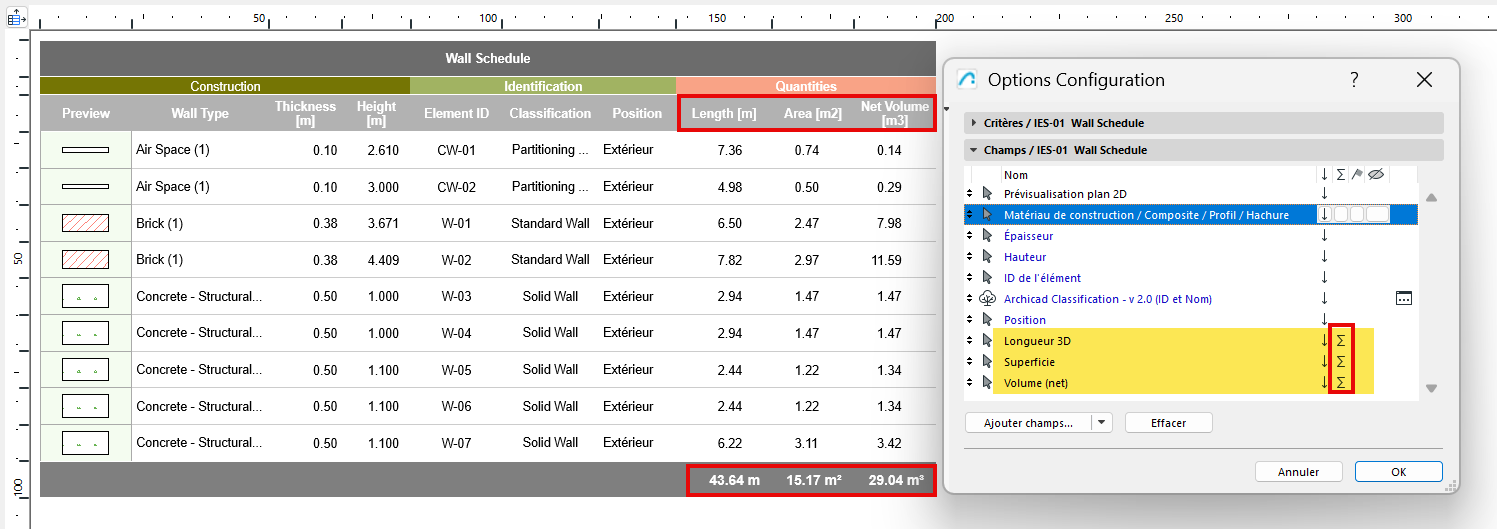Expand the Critères / IES-01 Wall Schedule section
Viewport: 1497px width, 529px height.
coord(974,123)
